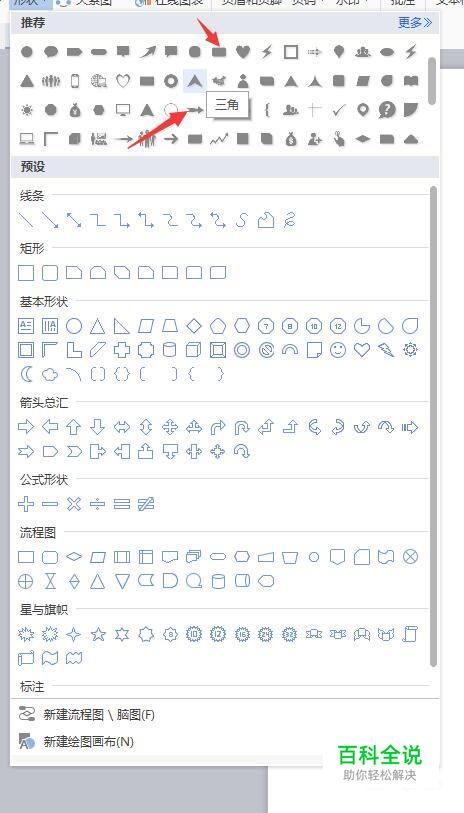Pick the smiley face basic shape
The image size is (464, 813).
pyautogui.click(x=338, y=351)
